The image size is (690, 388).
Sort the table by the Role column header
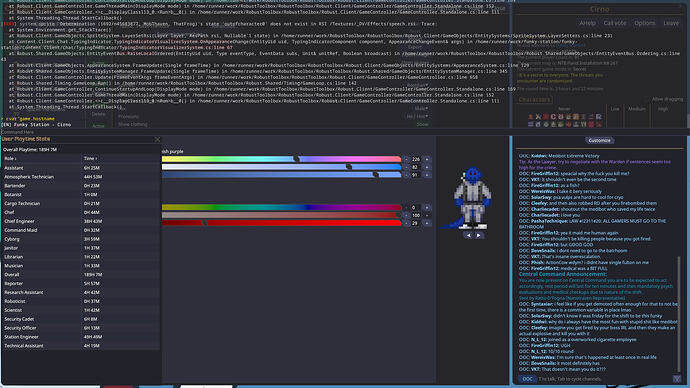pyautogui.click(x=42, y=158)
